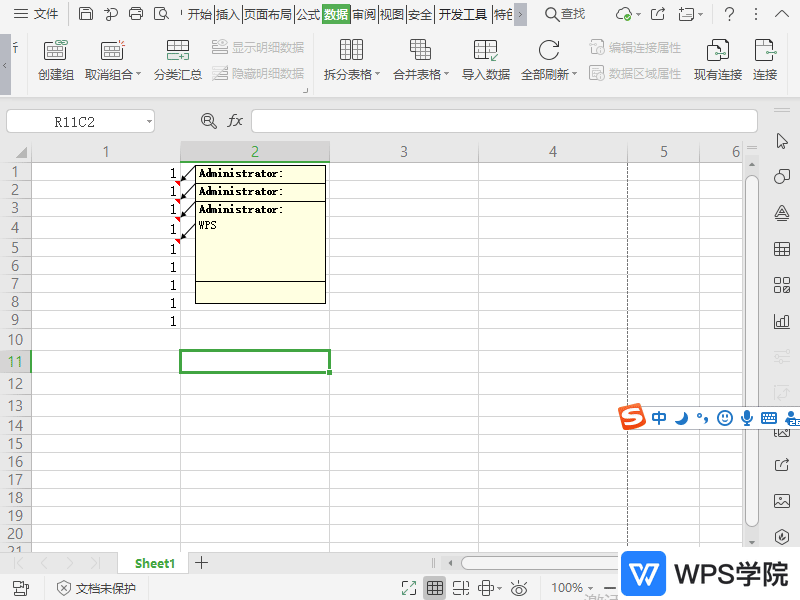Click 导入数据 import data button
Screen dimensions: 800x600
[486, 60]
